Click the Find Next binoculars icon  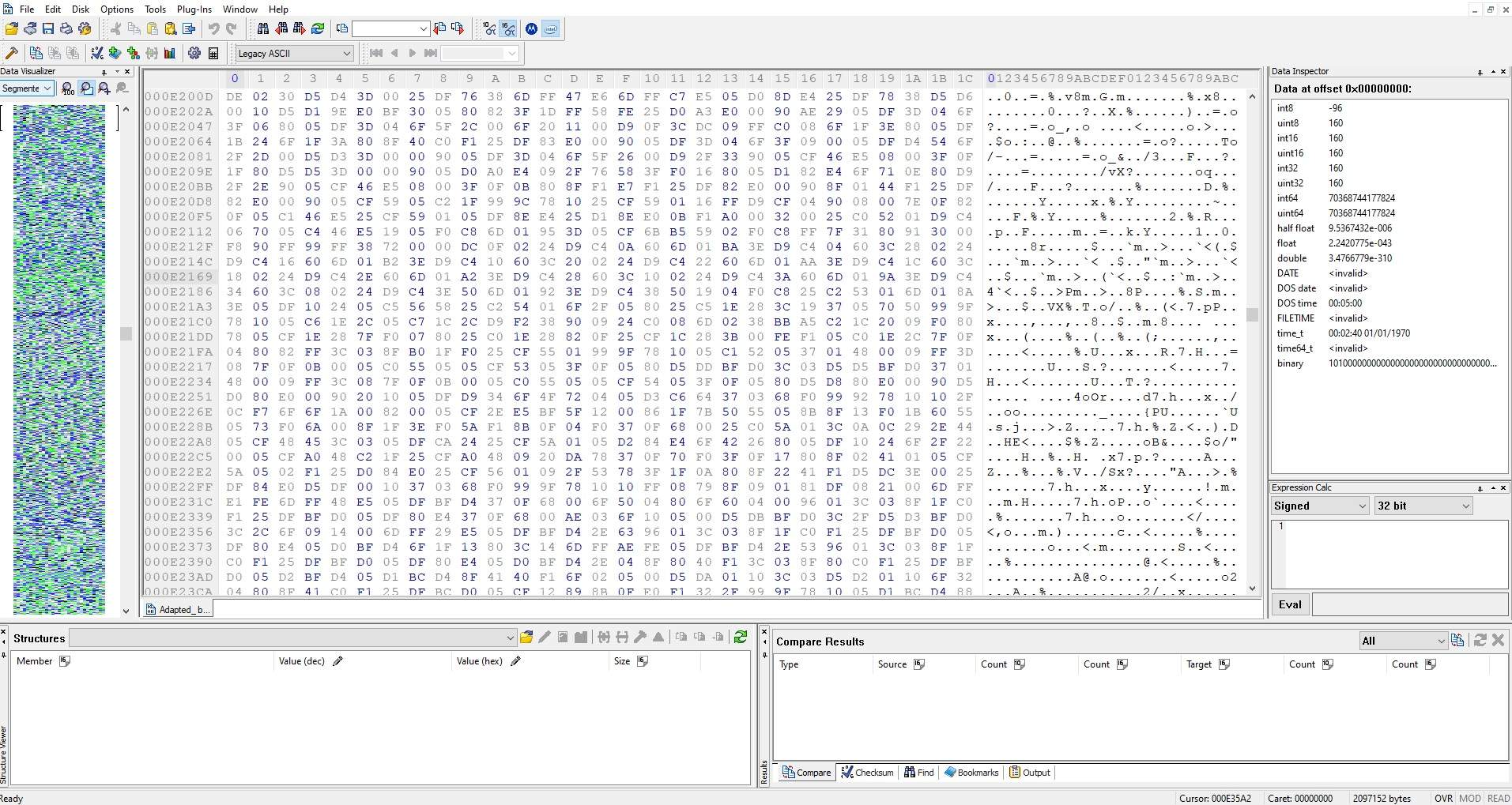[x=300, y=29]
